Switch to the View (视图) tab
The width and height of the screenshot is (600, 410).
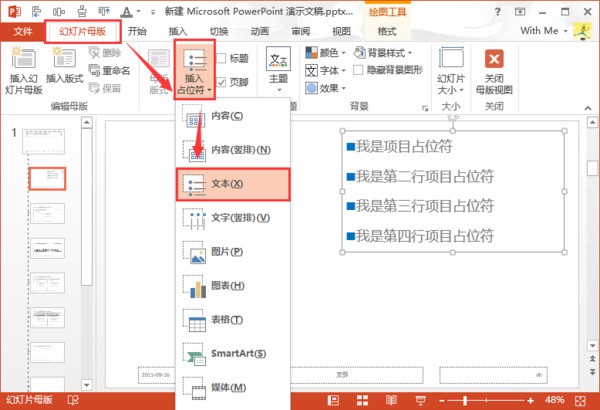coord(341,31)
